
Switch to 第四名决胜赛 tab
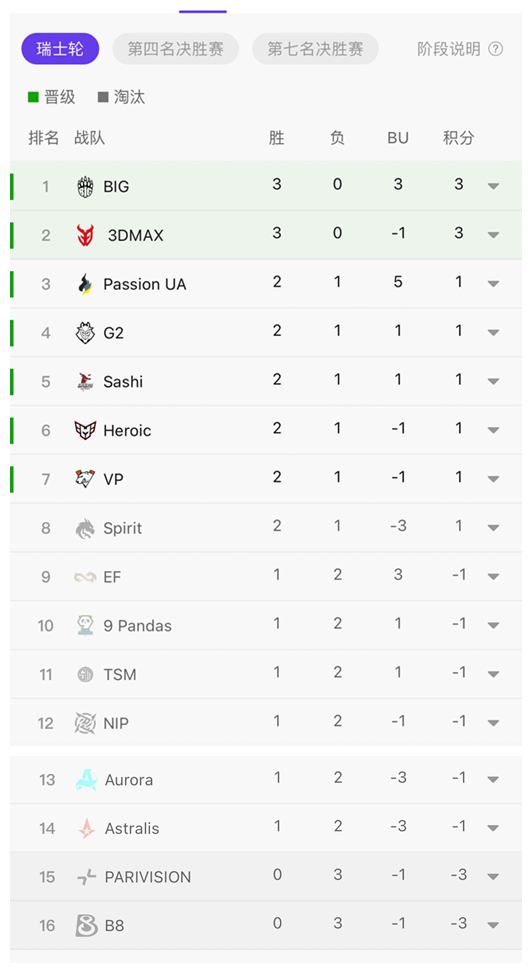[x=176, y=49]
